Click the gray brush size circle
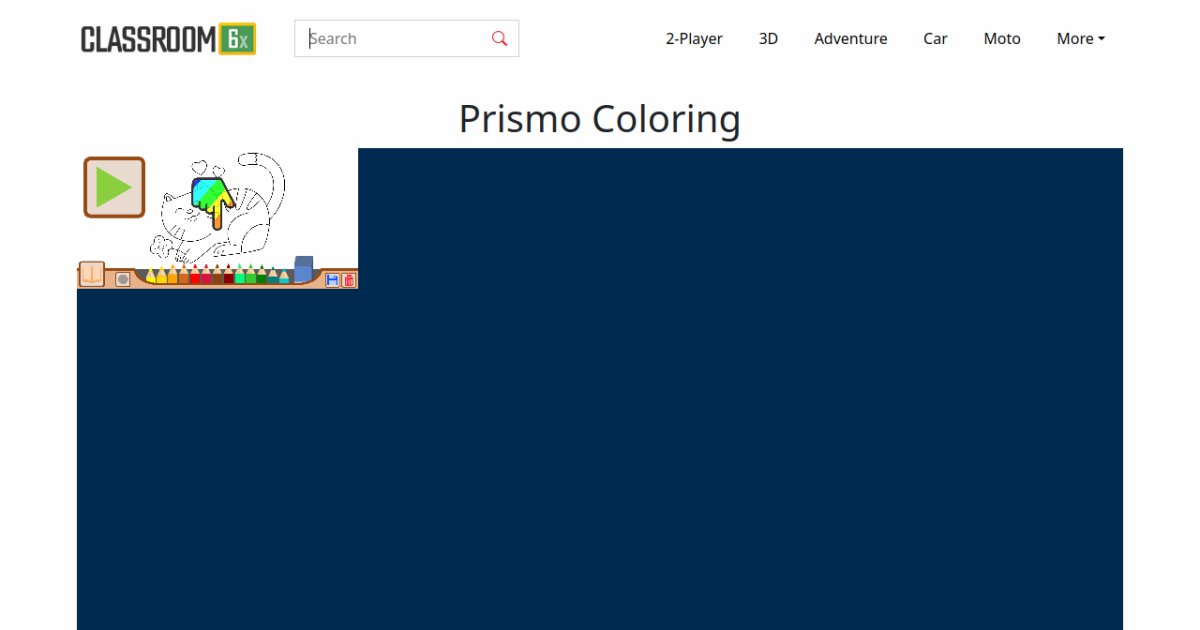The image size is (1200, 630). pos(122,280)
